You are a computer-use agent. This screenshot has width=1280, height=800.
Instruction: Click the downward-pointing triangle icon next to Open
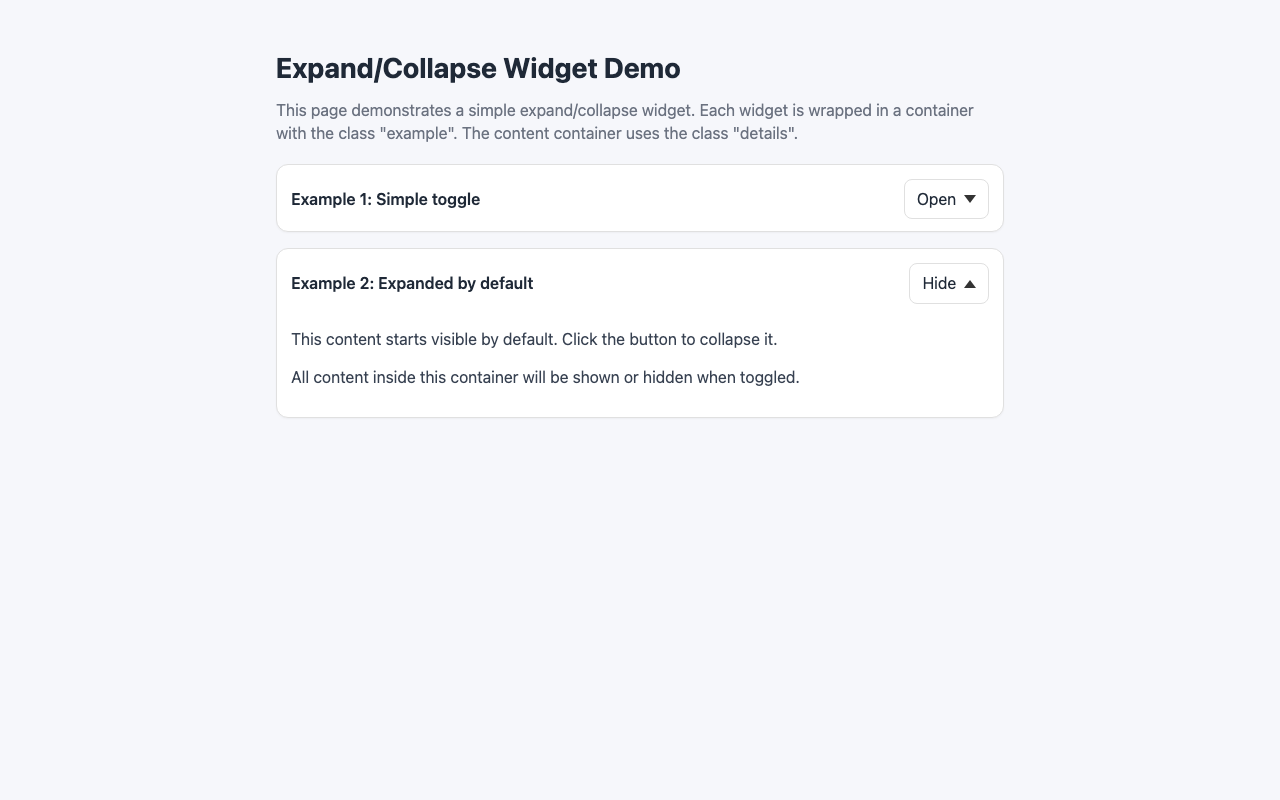pos(968,199)
